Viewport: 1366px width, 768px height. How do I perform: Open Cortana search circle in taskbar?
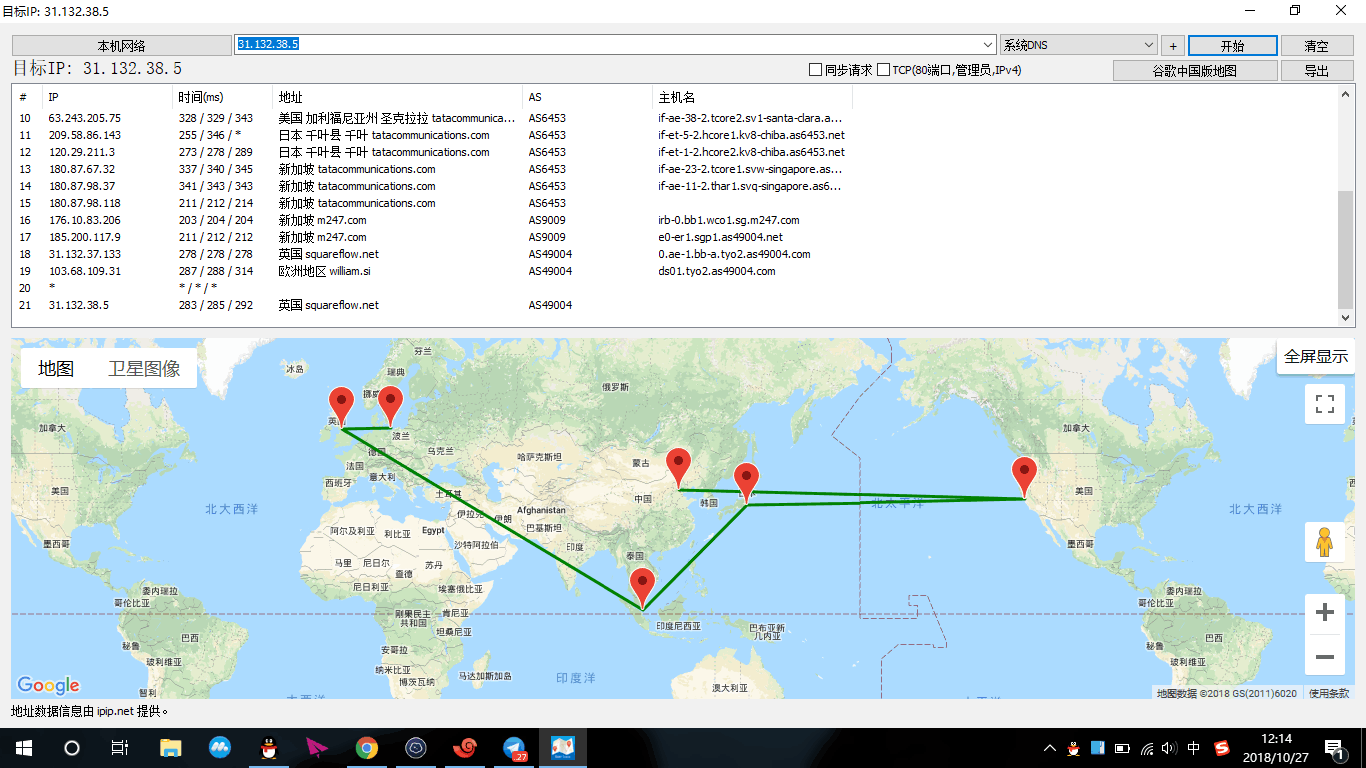point(71,748)
